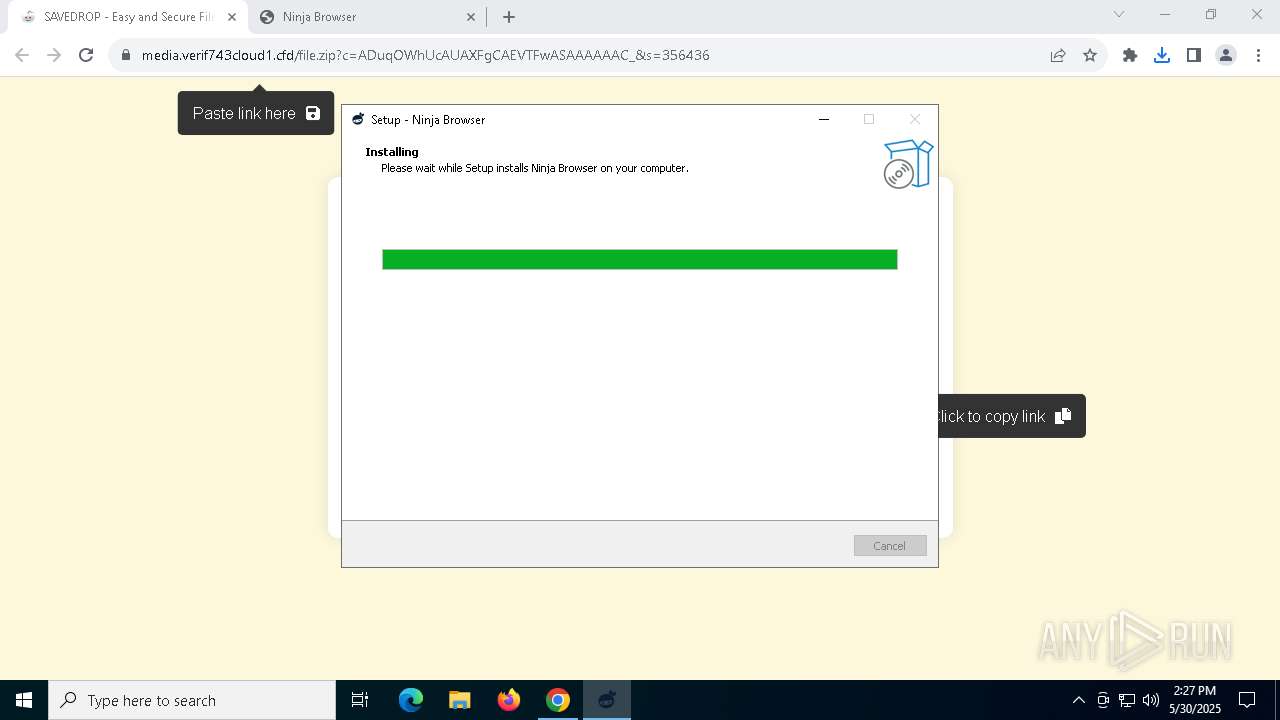Click the disabled maximize button in Setup
The width and height of the screenshot is (1280, 720).
[x=869, y=119]
